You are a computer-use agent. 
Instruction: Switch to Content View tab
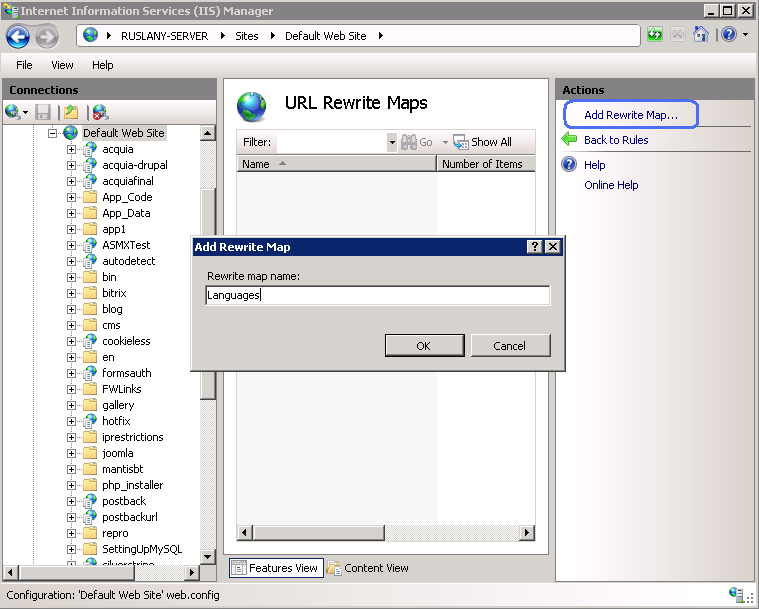click(x=368, y=568)
